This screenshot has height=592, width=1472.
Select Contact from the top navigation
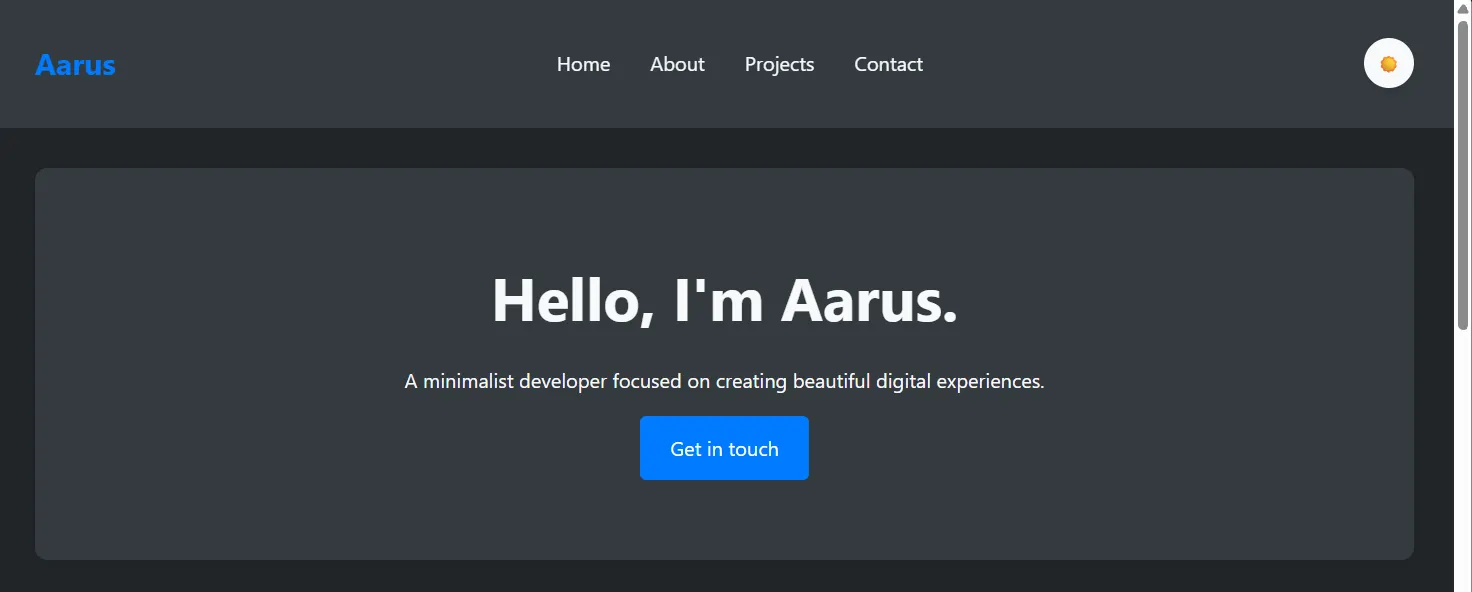(888, 64)
